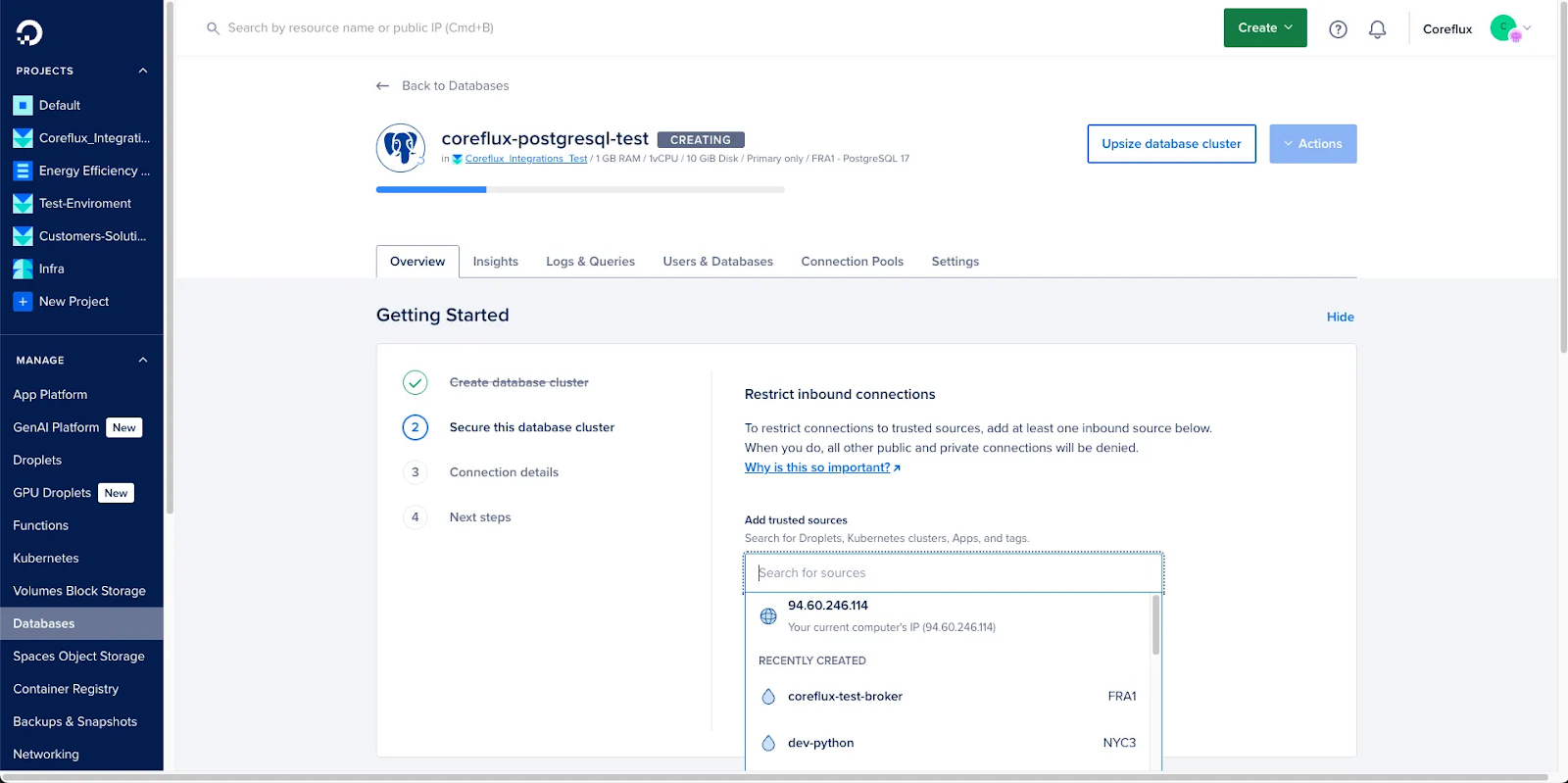Click the step 2 circle icon
Viewport: 1568px width, 783px height.
[x=416, y=427]
